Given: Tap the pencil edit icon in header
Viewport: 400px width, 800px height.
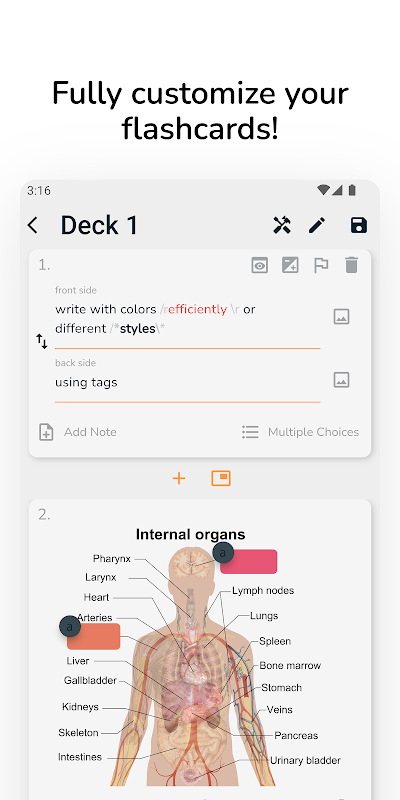Looking at the screenshot, I should (317, 225).
